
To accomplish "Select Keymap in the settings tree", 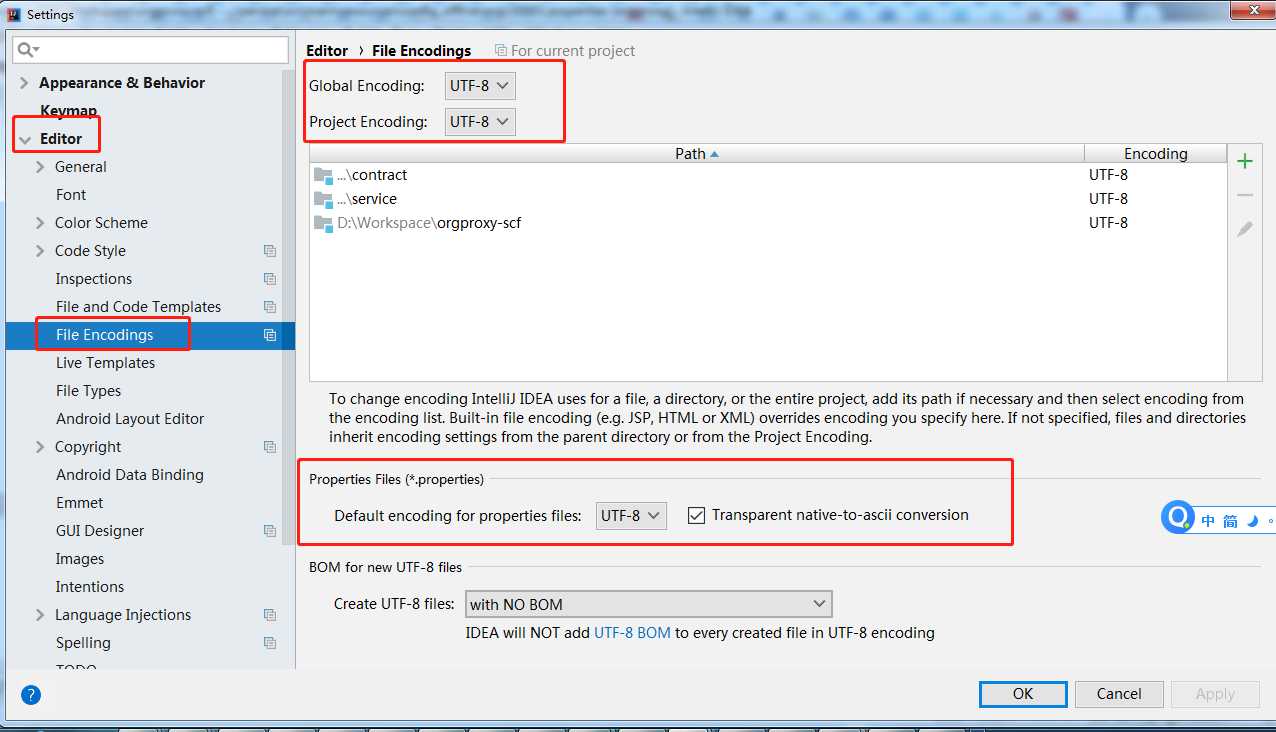I will tap(68, 111).
